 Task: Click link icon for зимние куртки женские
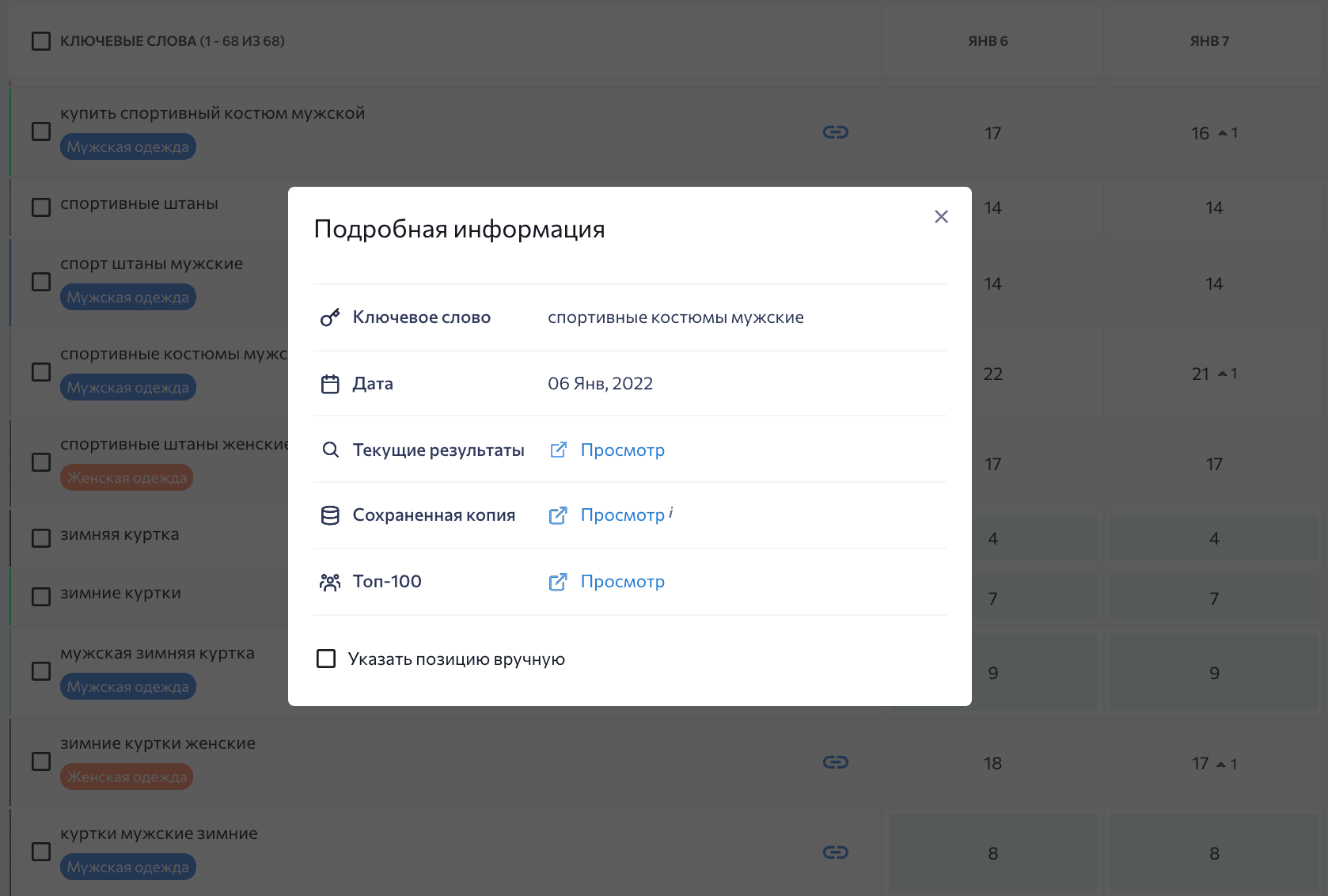836,762
